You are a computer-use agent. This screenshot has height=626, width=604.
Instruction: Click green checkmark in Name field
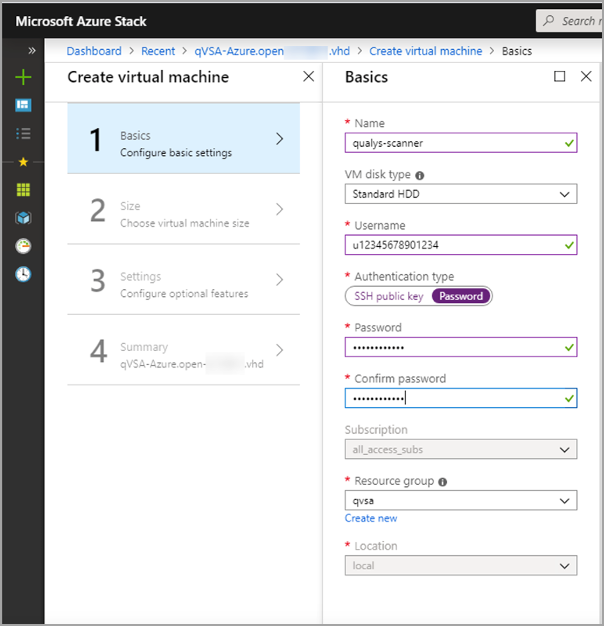[569, 143]
